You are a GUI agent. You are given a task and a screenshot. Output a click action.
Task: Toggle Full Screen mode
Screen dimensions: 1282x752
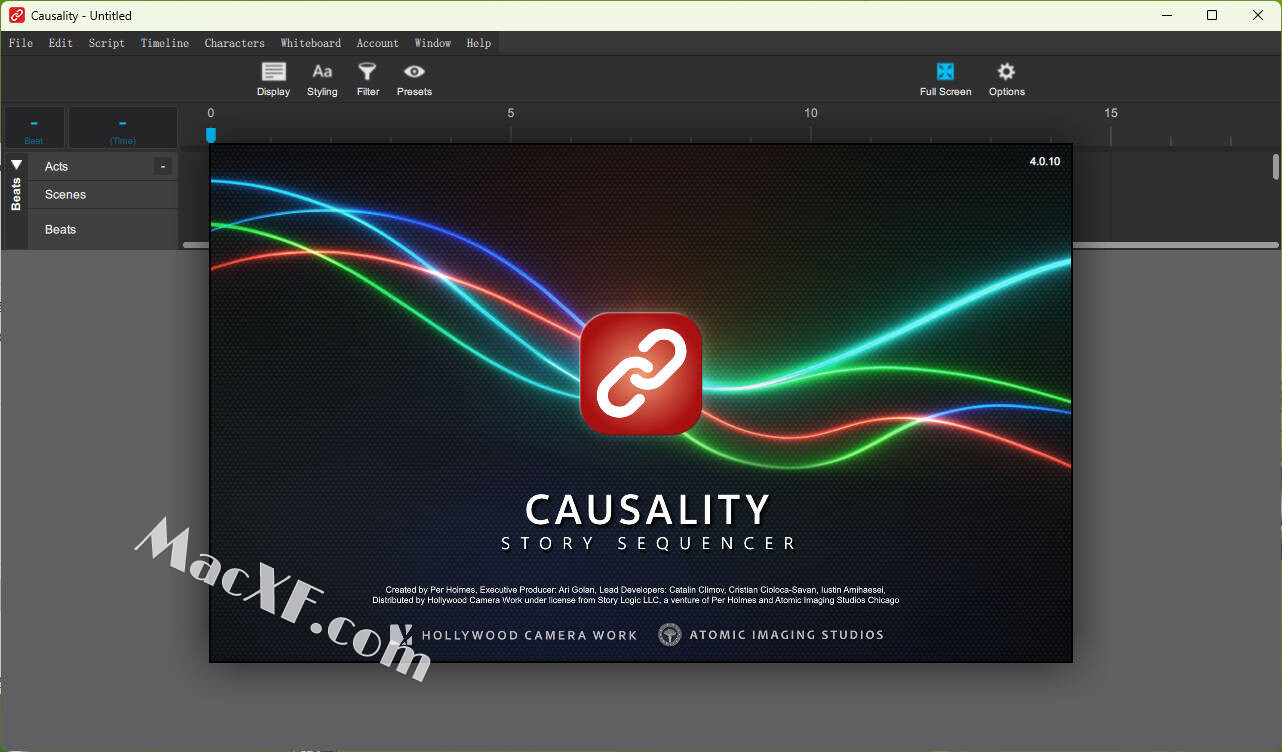click(945, 79)
